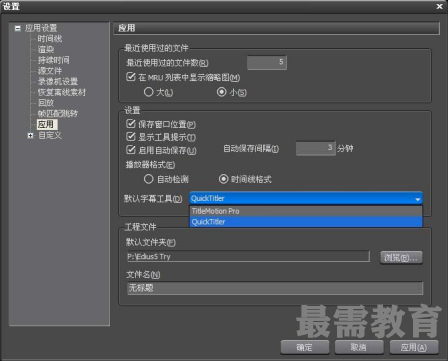448x361 pixels.
Task: Toggle 显示工具提示 checkbox
Action: 130,137
